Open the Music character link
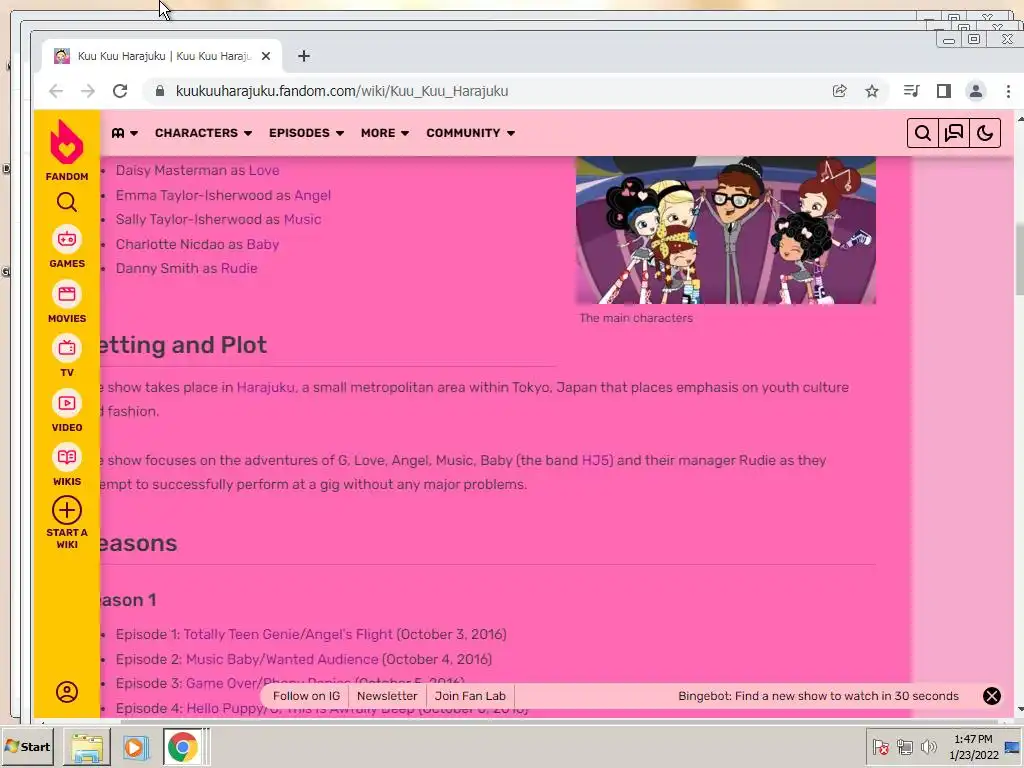The image size is (1024, 768). click(x=302, y=219)
